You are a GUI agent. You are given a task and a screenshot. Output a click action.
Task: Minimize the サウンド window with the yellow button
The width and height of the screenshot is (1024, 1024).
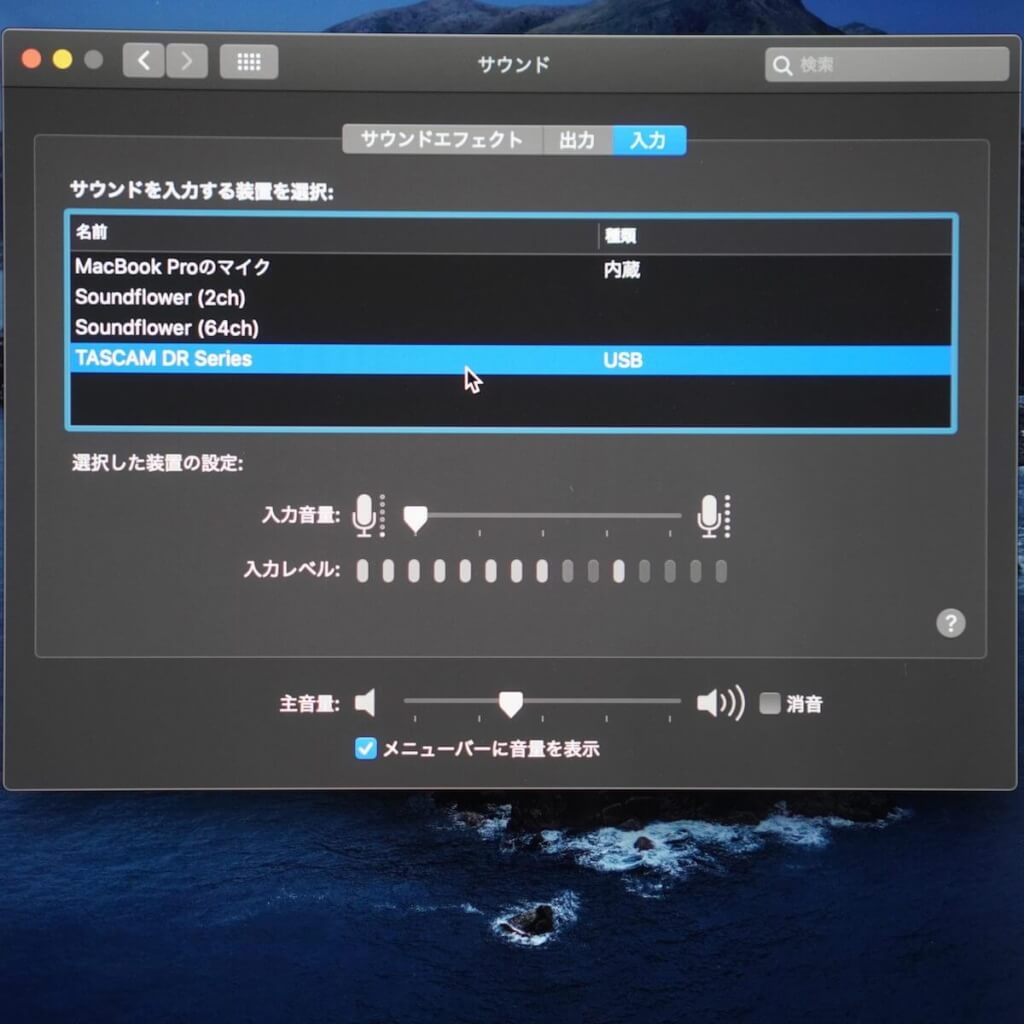(63, 59)
